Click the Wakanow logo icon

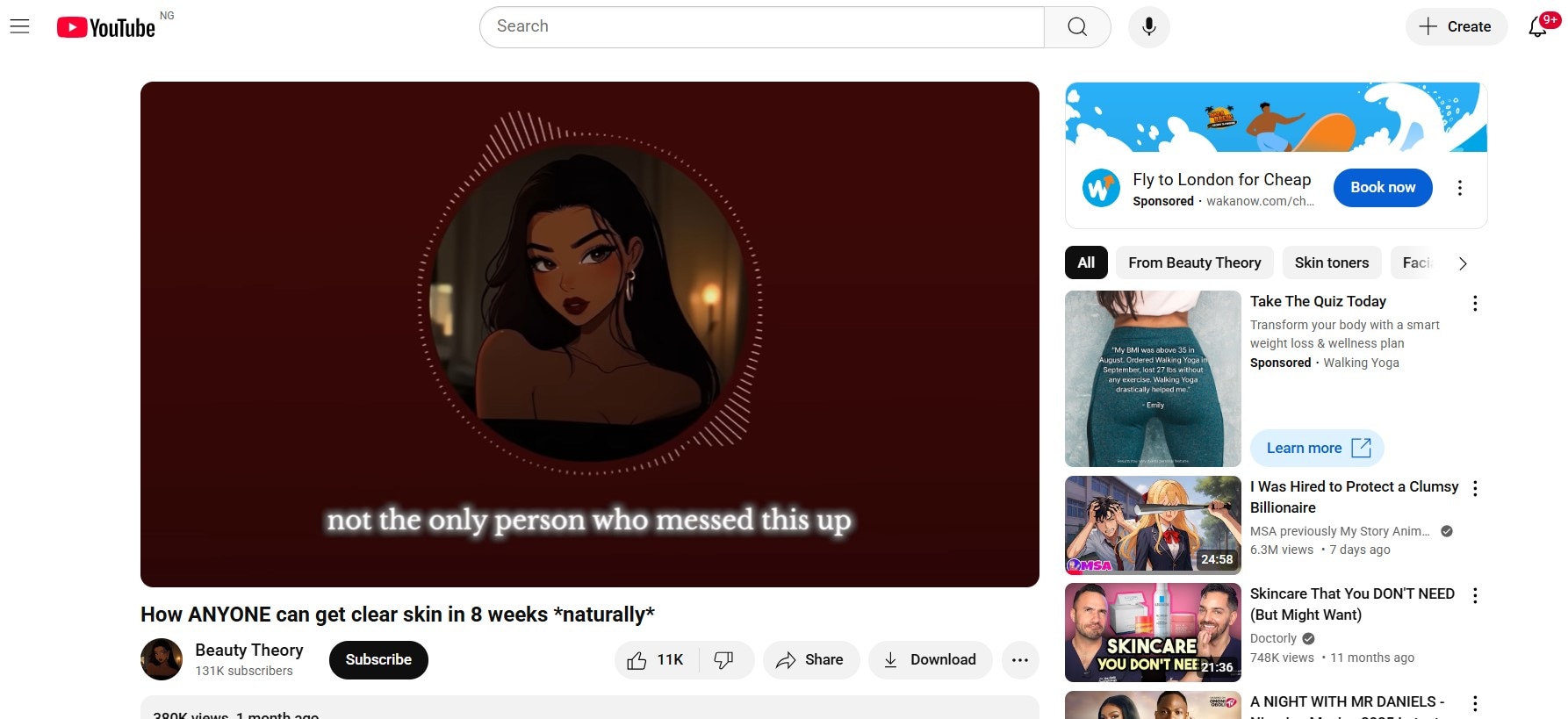(1101, 188)
